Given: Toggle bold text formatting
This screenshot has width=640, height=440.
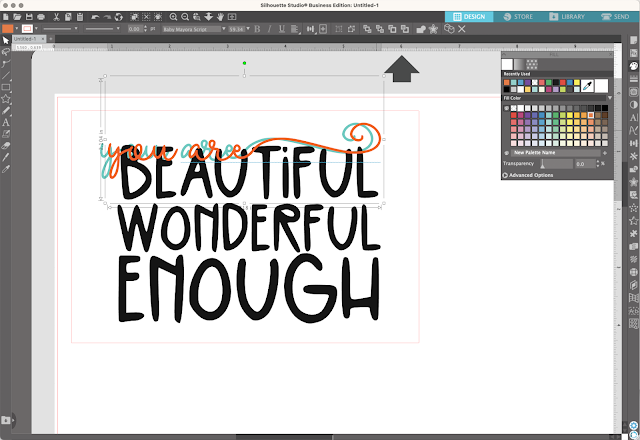Looking at the screenshot, I should pyautogui.click(x=256, y=30).
